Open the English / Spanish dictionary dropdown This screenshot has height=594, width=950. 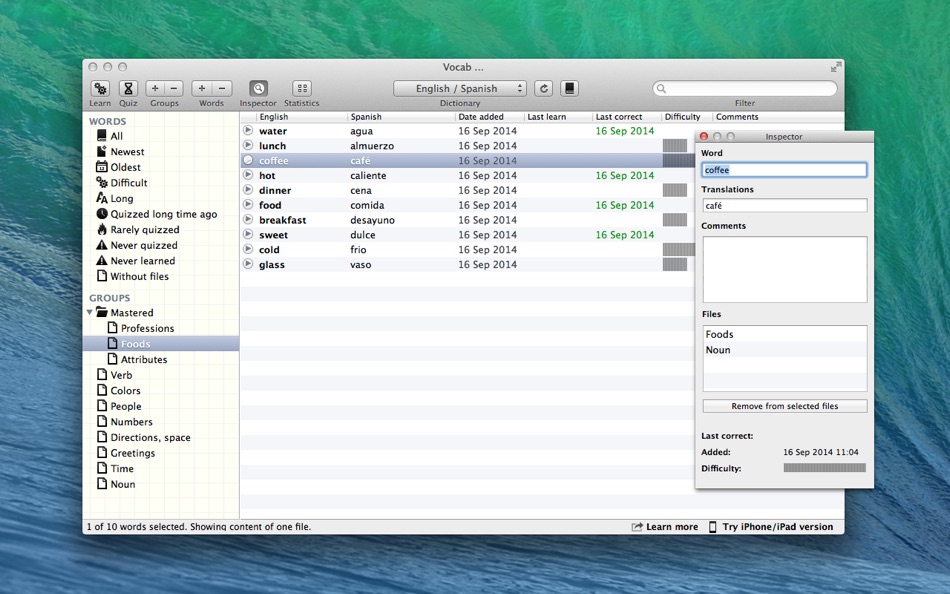(460, 88)
